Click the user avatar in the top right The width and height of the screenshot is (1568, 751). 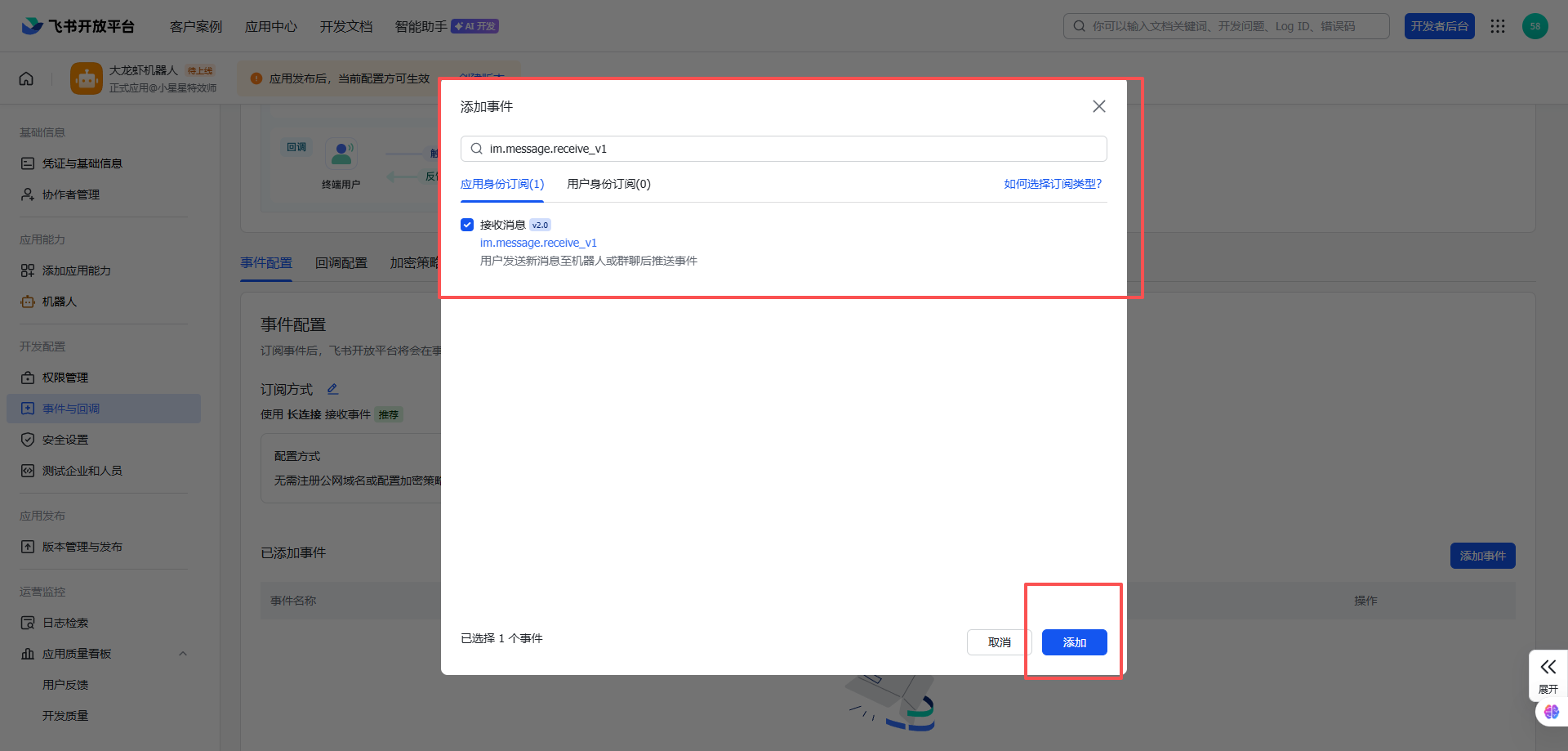coord(1535,26)
